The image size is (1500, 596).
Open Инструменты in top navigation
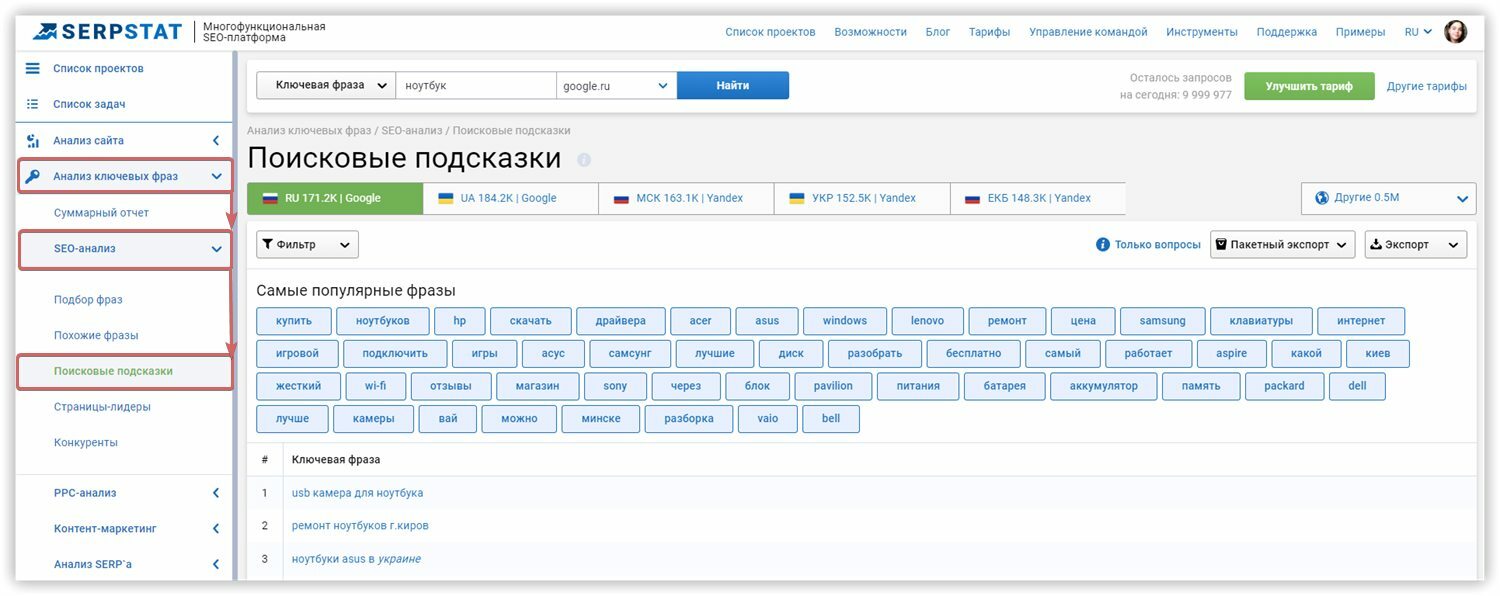pyautogui.click(x=1202, y=32)
